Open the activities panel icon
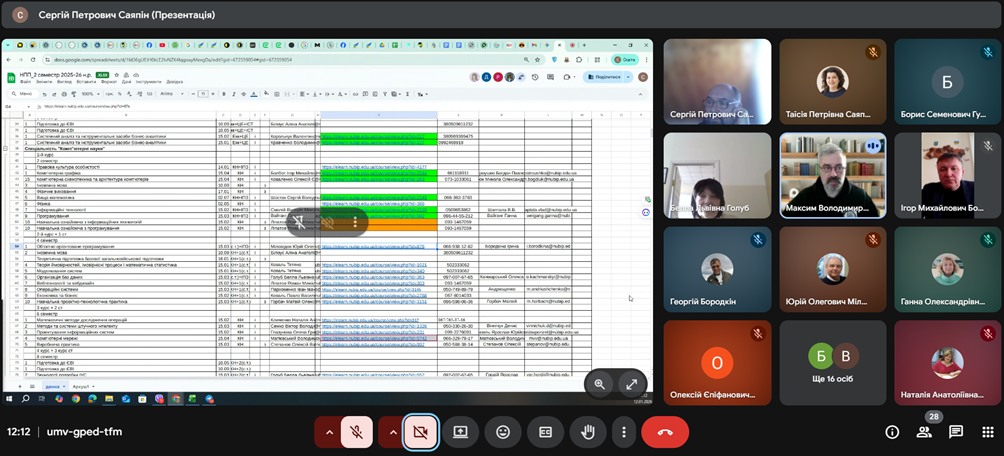Screen dimensions: 1004x456 click(987, 432)
